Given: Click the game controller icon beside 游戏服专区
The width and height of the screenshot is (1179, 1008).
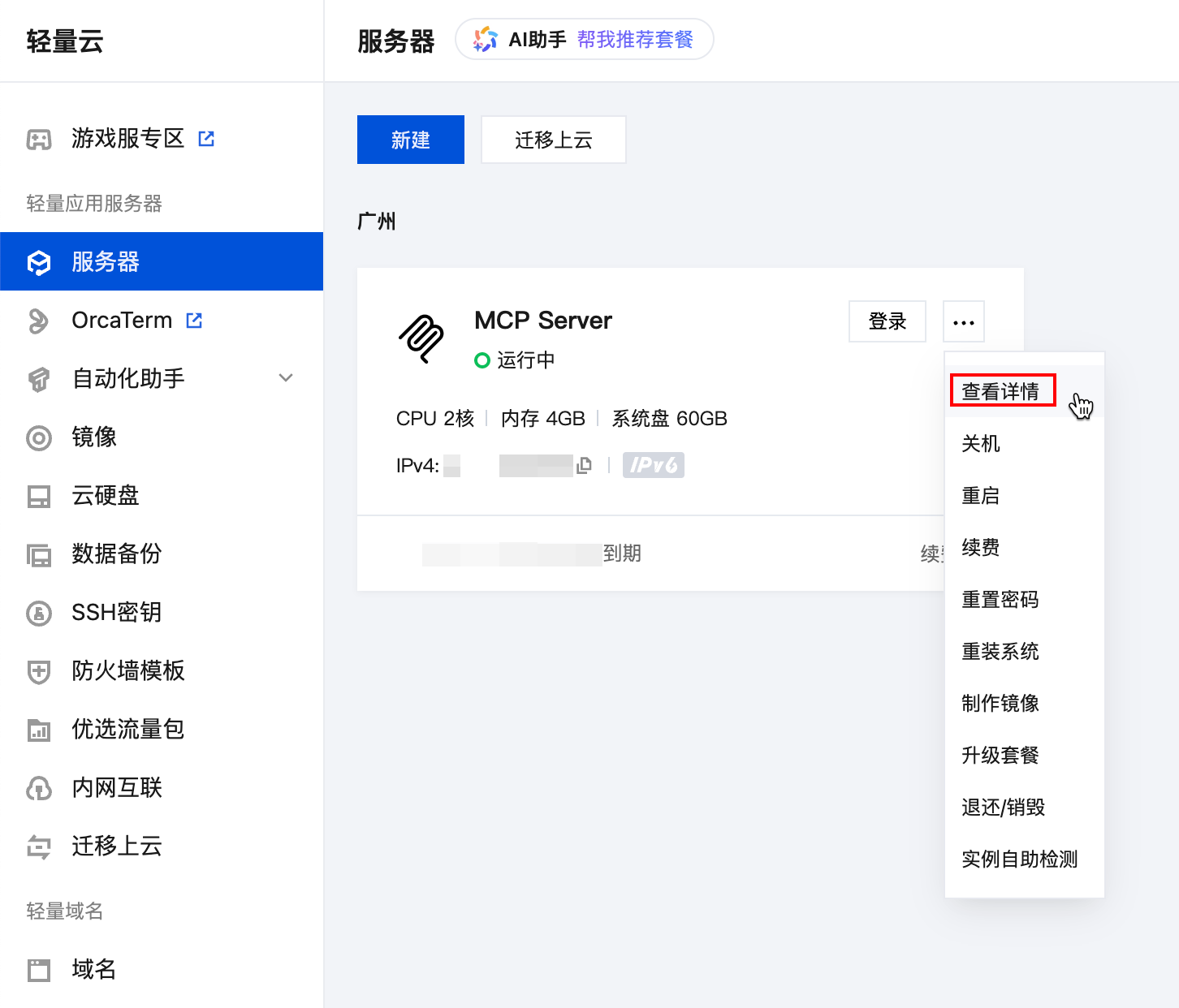Looking at the screenshot, I should [x=39, y=140].
